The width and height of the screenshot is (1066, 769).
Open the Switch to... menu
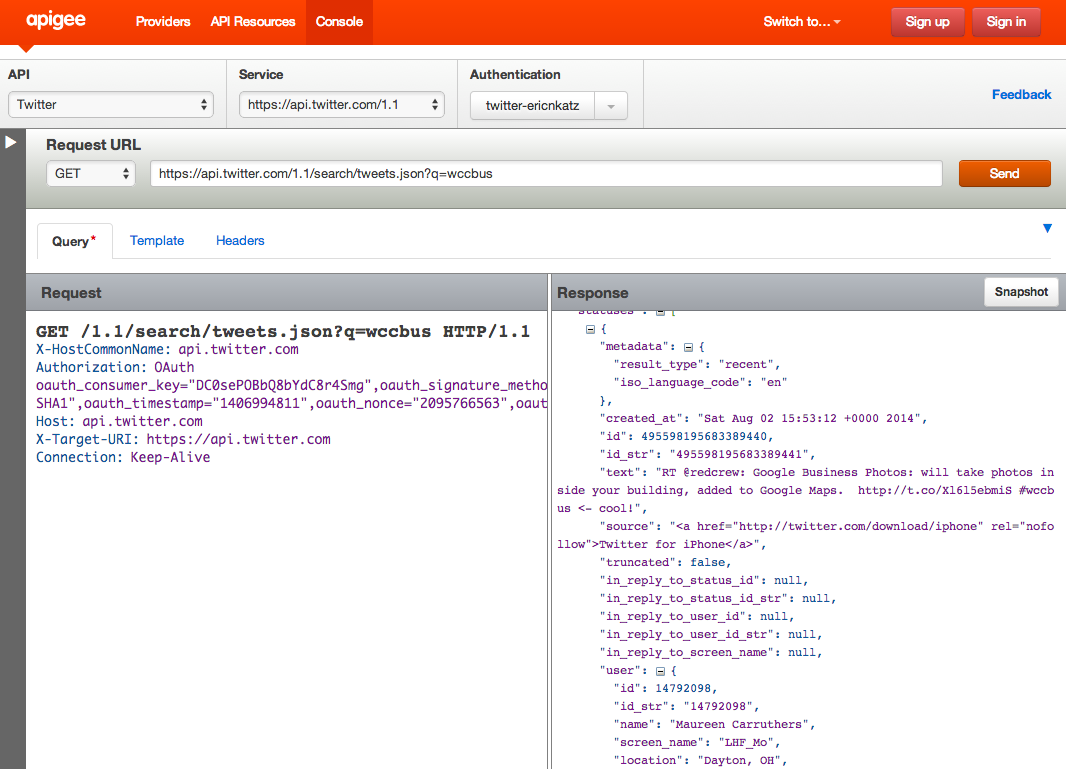802,22
